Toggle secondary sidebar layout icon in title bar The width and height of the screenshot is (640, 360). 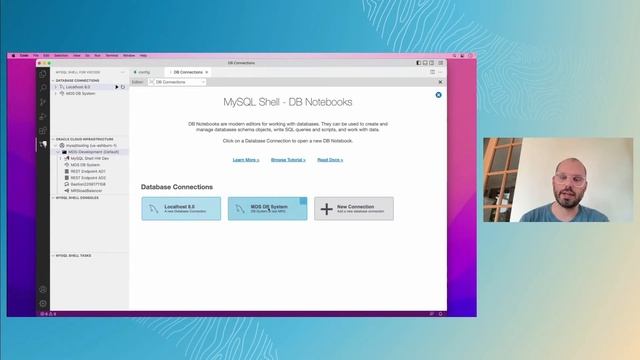431,63
